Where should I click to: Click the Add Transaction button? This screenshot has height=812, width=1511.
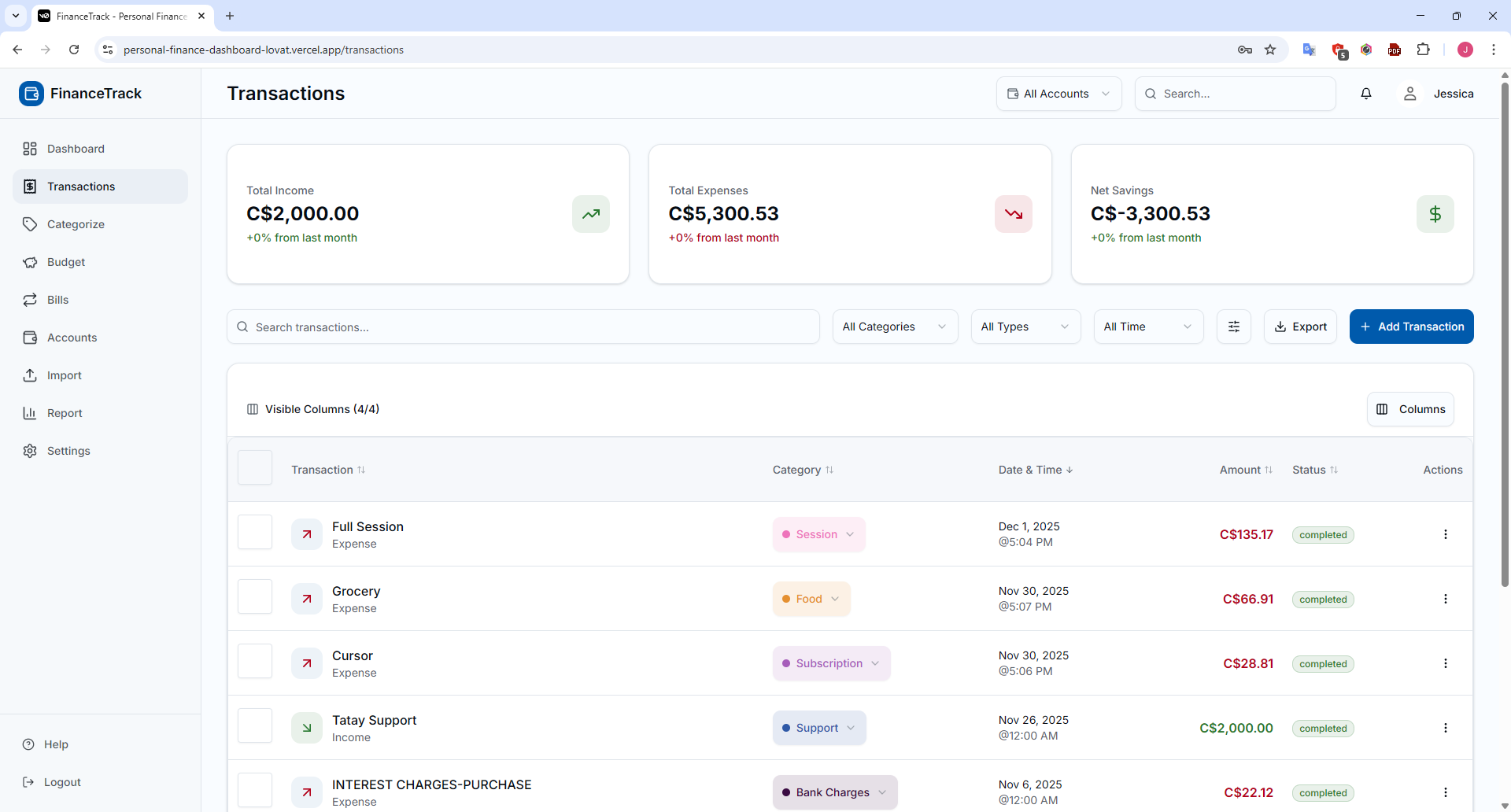pos(1411,327)
